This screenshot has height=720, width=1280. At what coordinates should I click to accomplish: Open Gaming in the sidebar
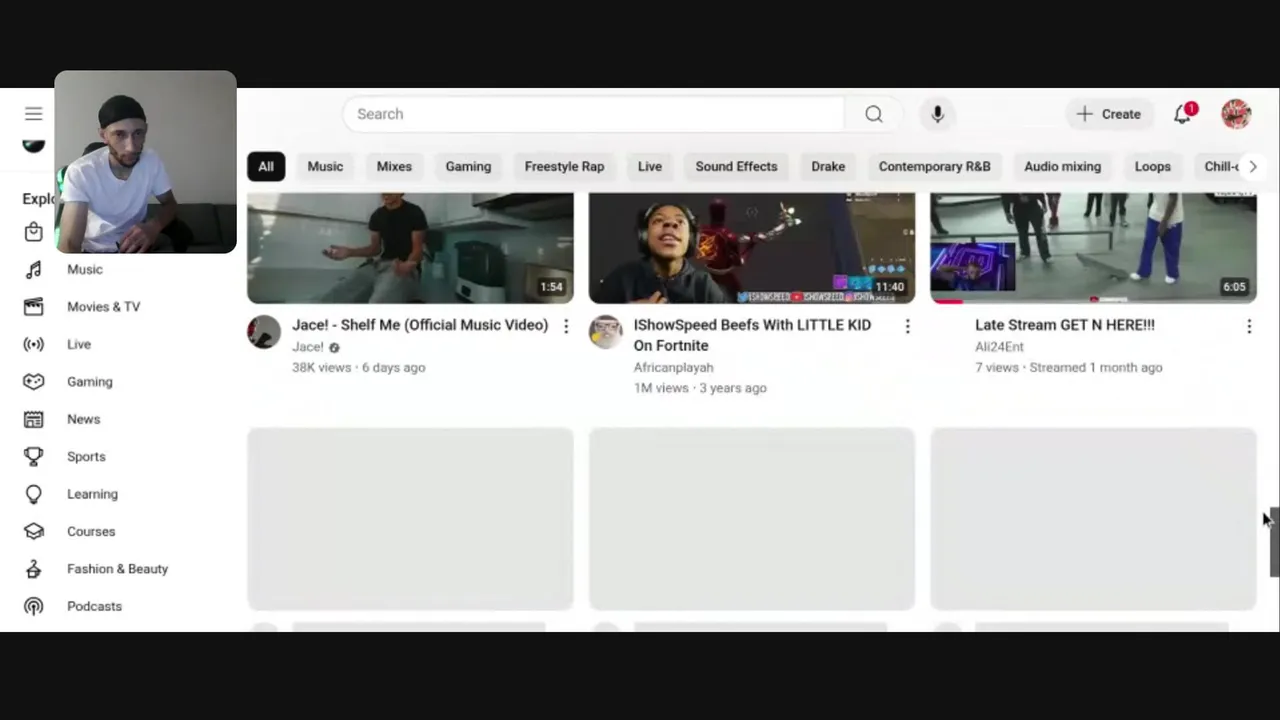[x=90, y=382]
